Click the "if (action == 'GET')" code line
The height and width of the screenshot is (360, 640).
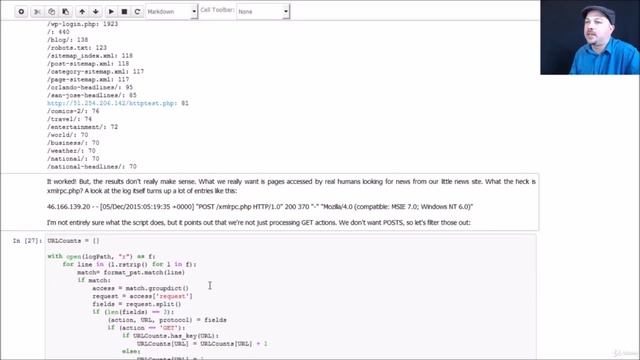tap(147, 328)
